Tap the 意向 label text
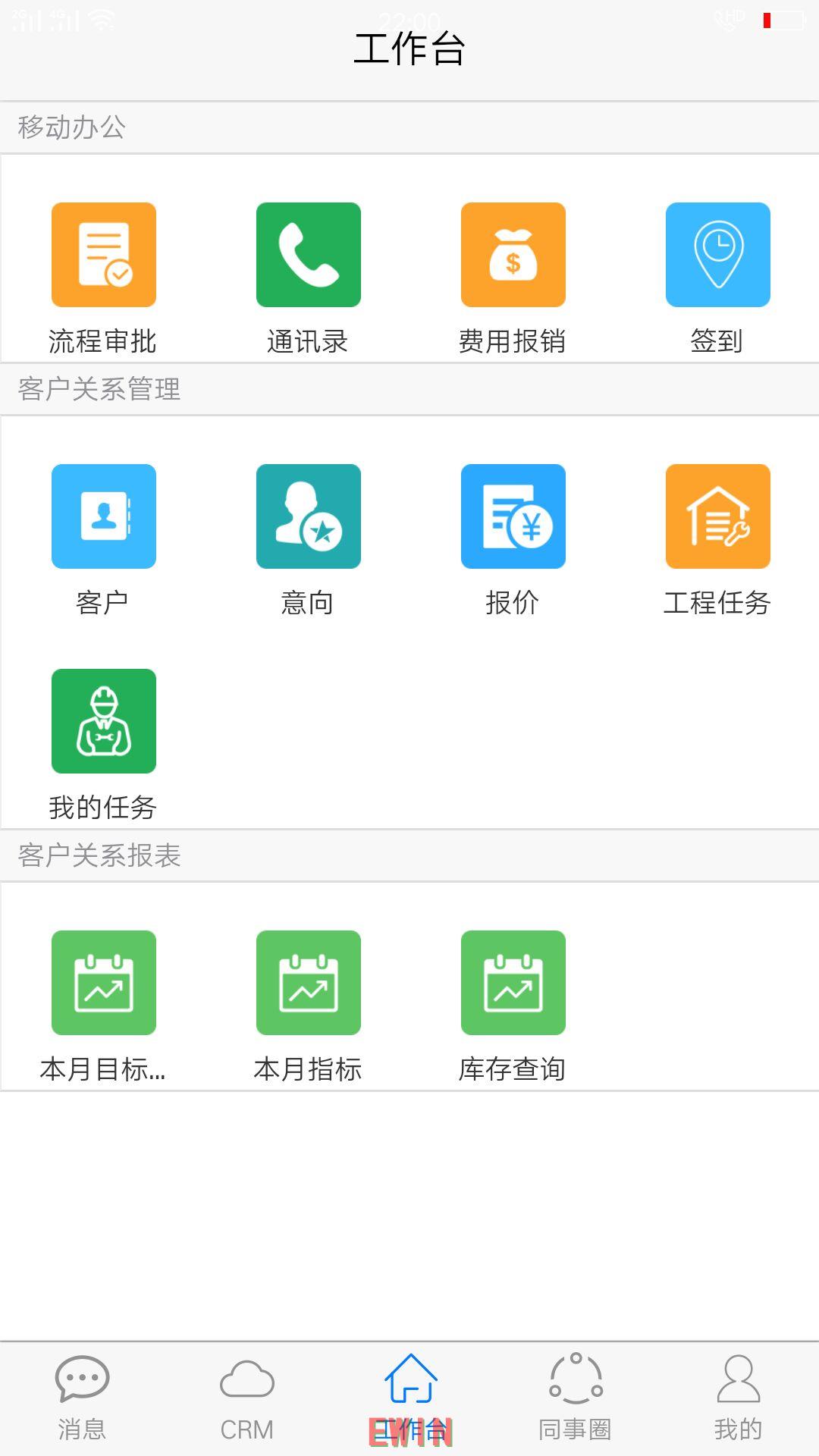Image resolution: width=819 pixels, height=1456 pixels. (x=307, y=603)
